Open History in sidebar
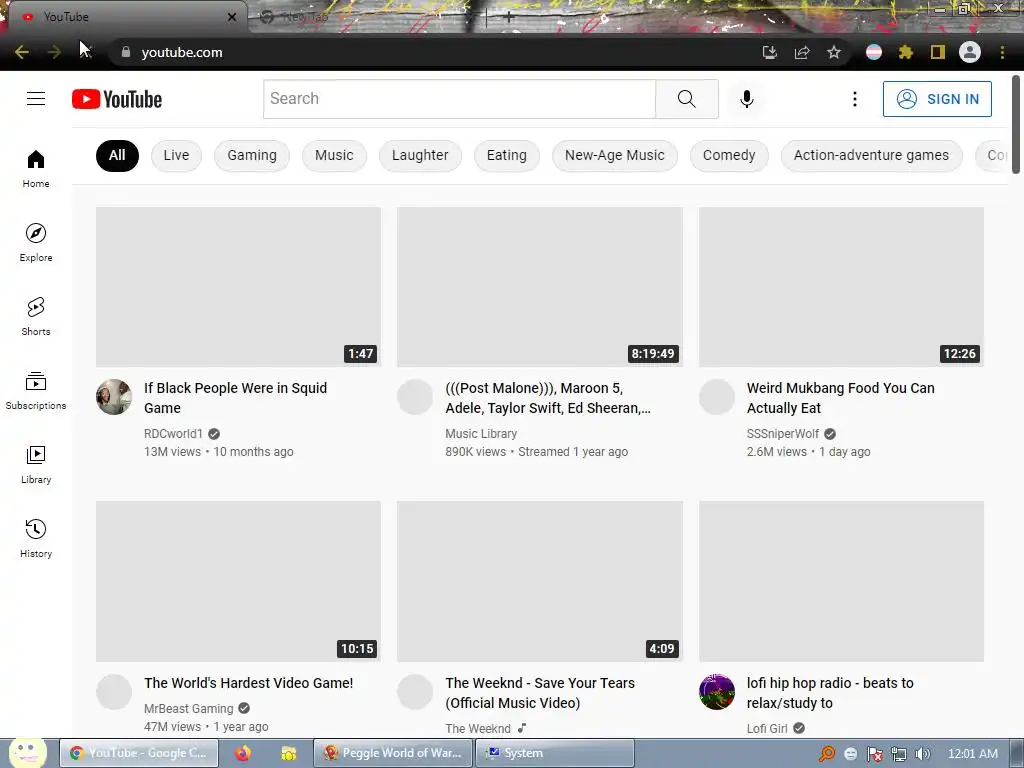This screenshot has height=768, width=1024. (36, 538)
